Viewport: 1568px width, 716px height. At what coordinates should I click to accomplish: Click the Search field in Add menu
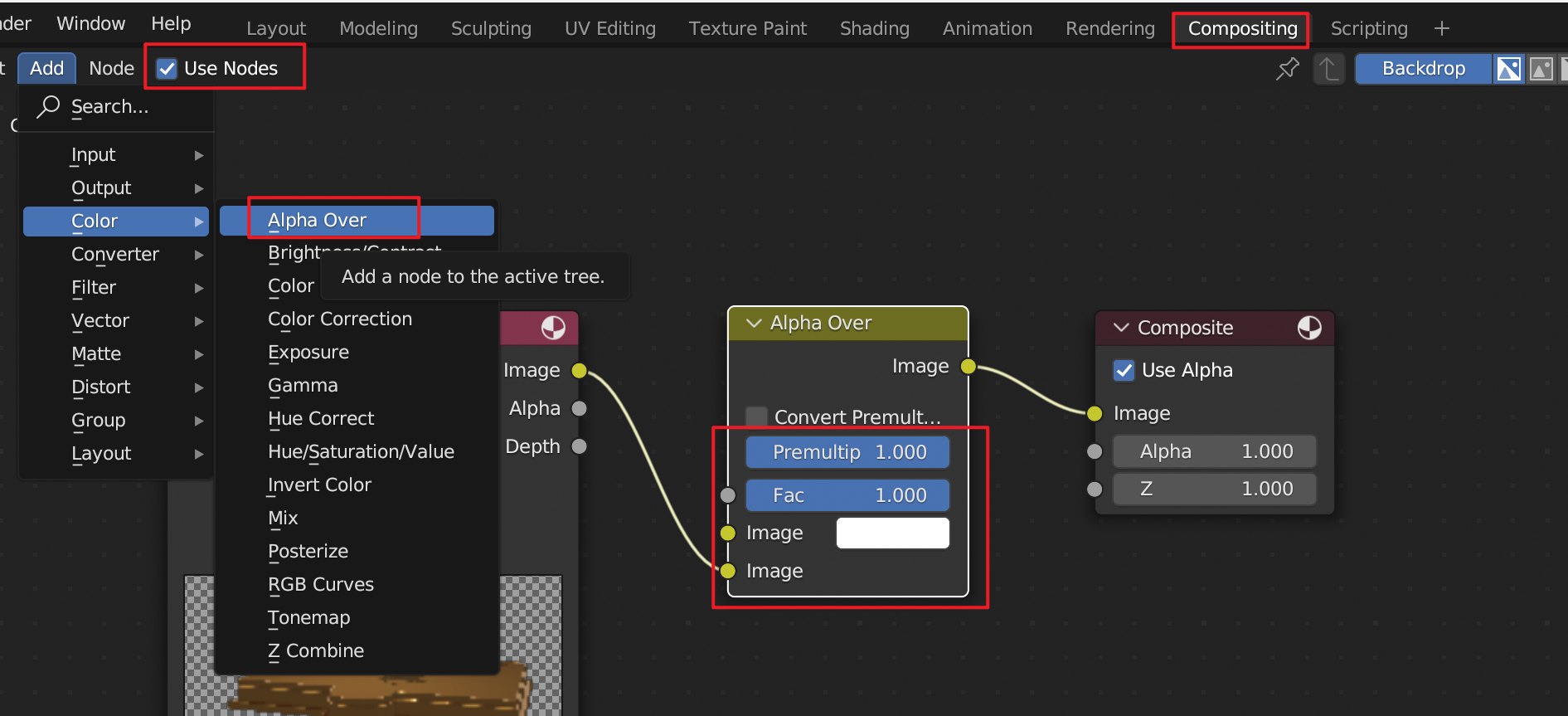pyautogui.click(x=116, y=107)
